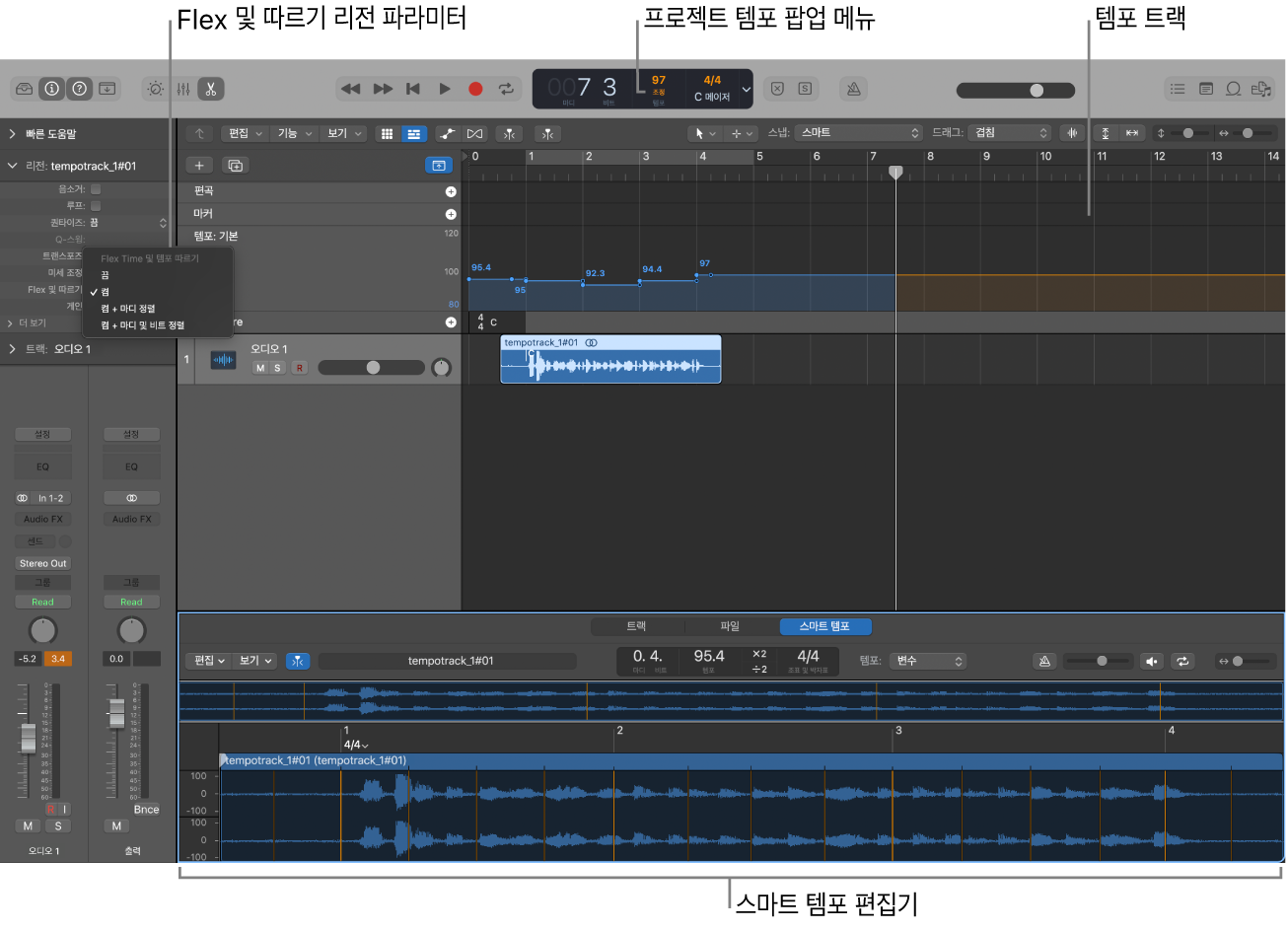Click the speaker preview icon in editor
Screen dimensions: 1288x931
(1151, 661)
